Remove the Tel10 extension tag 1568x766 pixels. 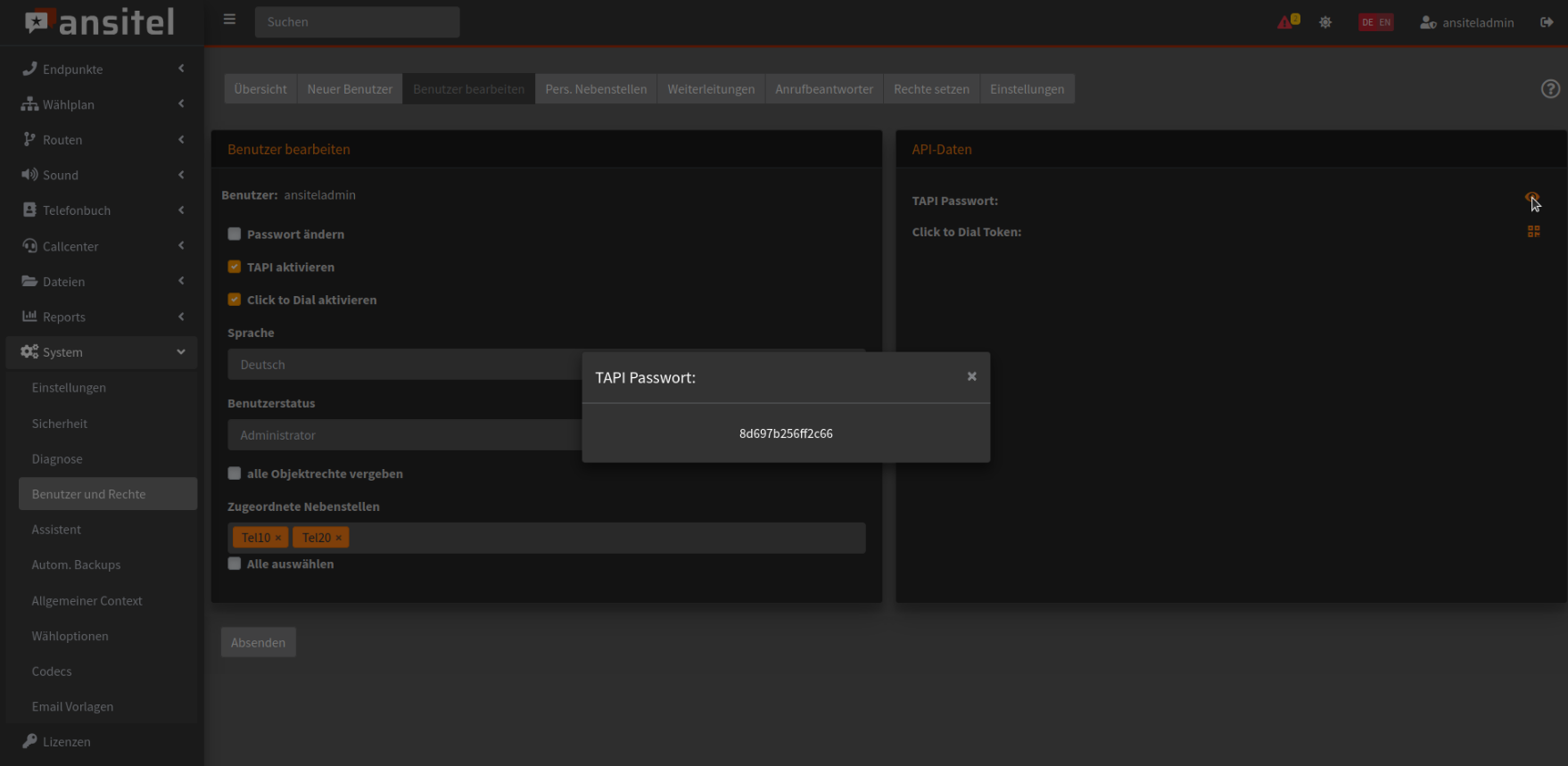(278, 538)
